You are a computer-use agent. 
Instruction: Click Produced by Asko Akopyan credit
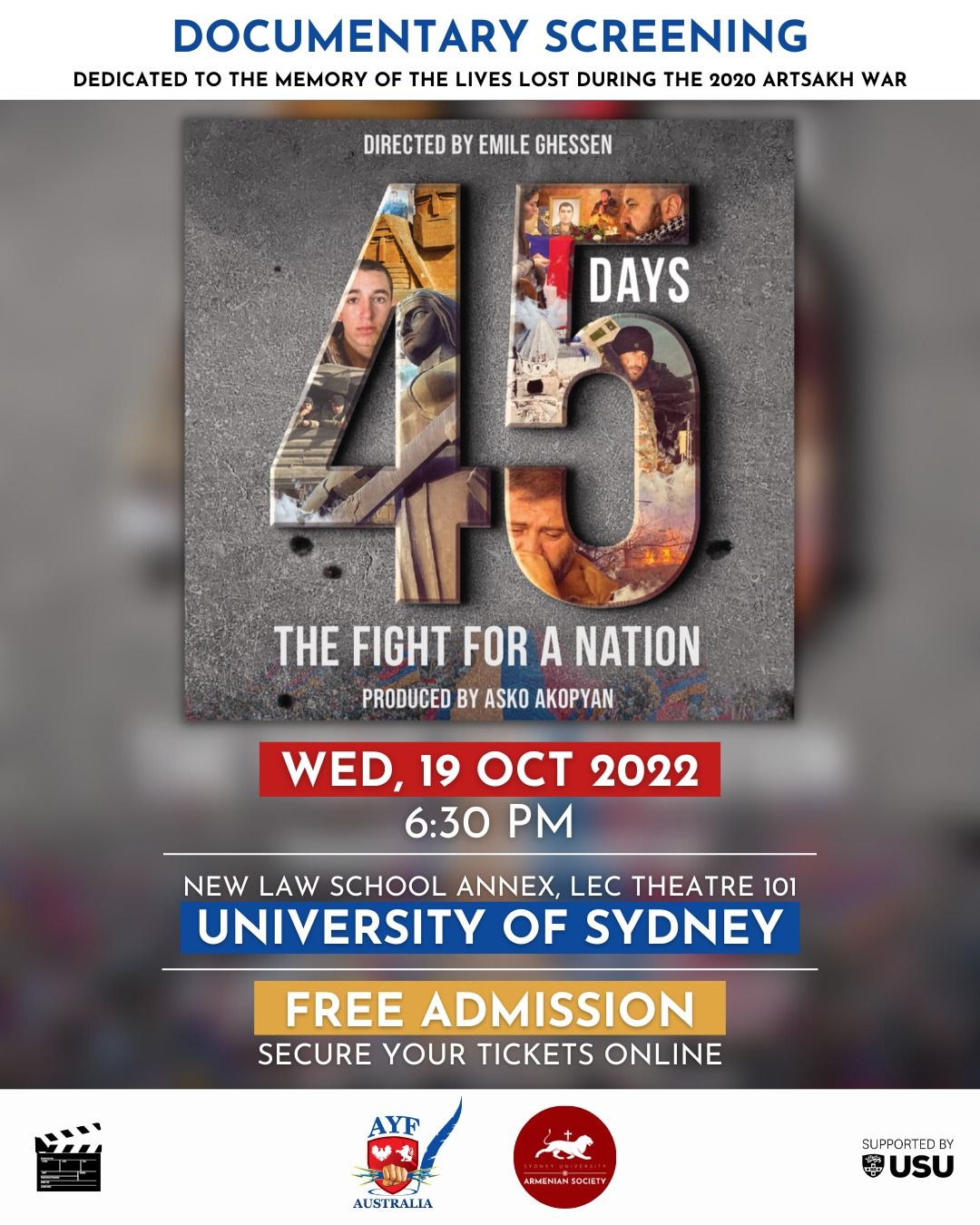(487, 699)
